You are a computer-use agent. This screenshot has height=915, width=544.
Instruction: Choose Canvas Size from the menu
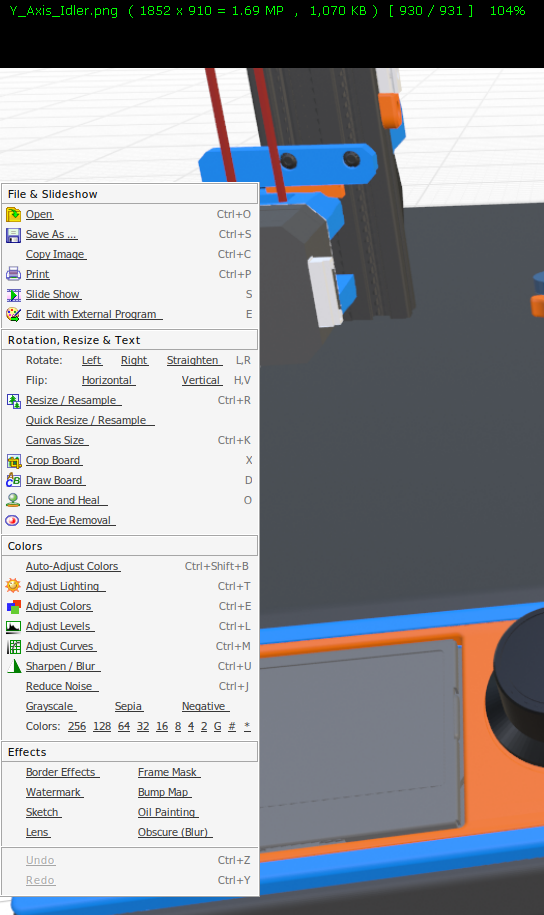click(57, 441)
